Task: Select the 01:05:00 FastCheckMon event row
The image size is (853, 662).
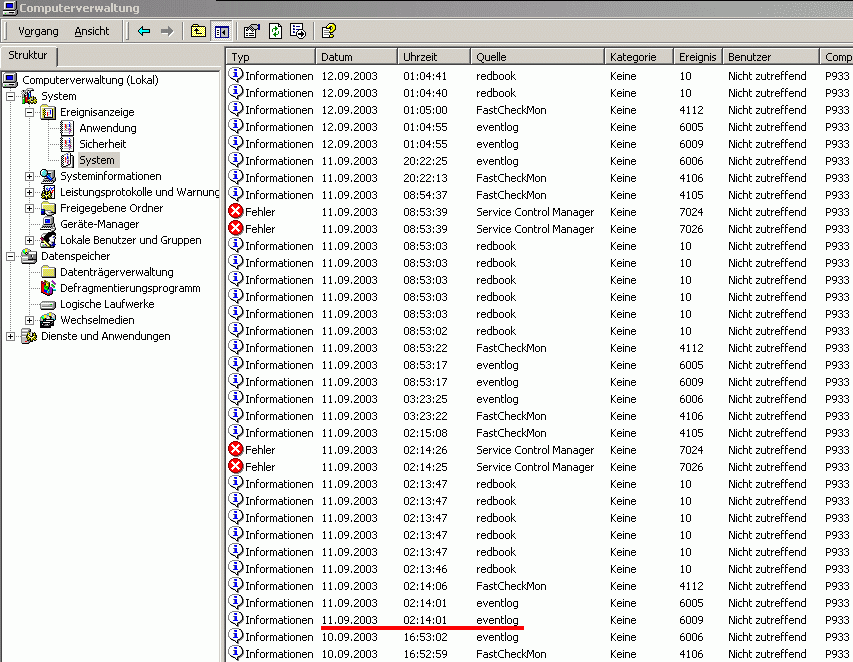Action: [x=540, y=110]
